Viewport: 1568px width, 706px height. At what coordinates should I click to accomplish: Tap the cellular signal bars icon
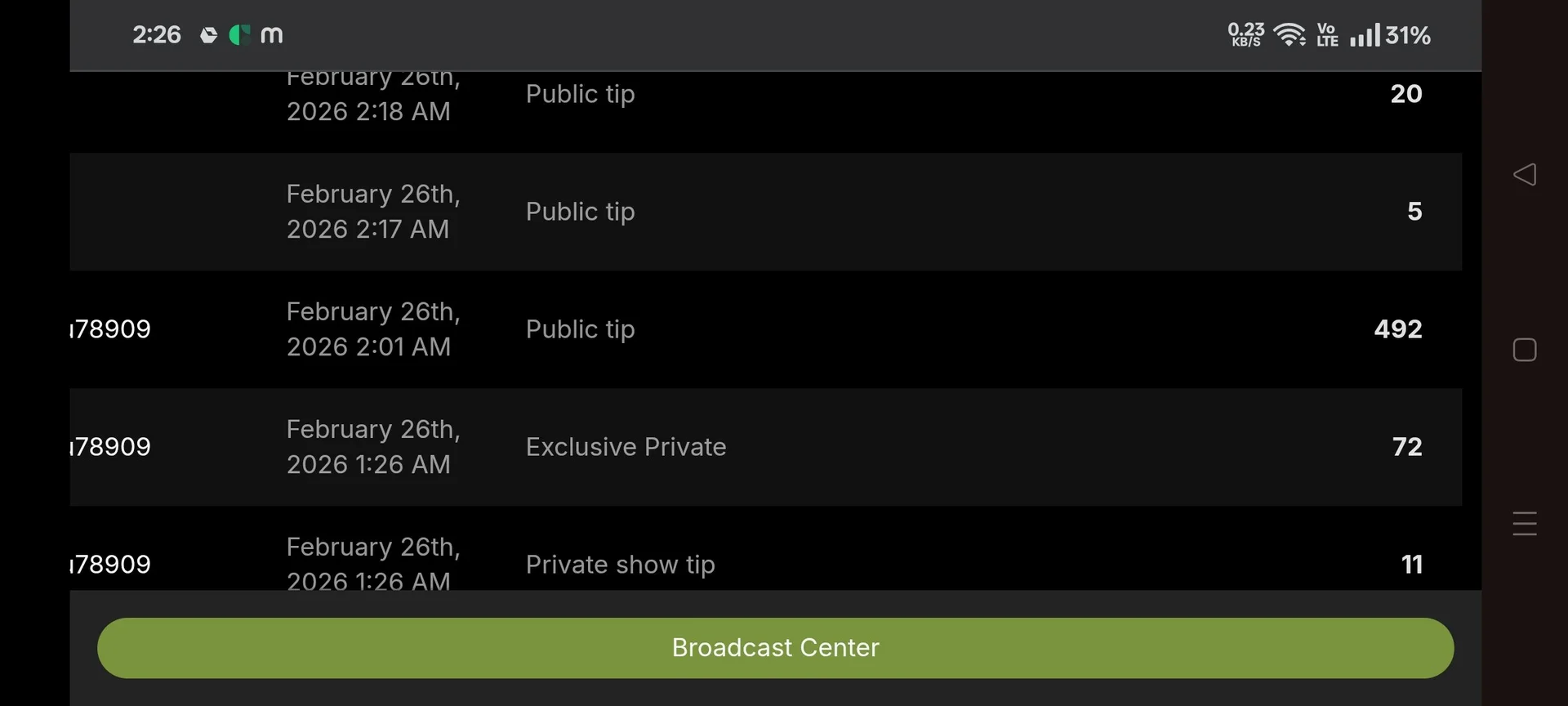[1365, 35]
